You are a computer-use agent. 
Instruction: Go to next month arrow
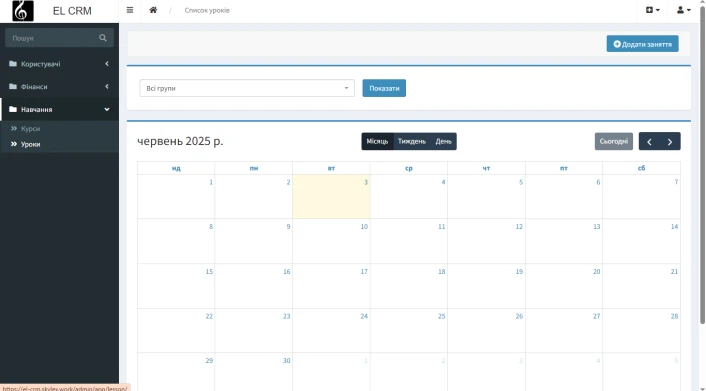click(670, 141)
